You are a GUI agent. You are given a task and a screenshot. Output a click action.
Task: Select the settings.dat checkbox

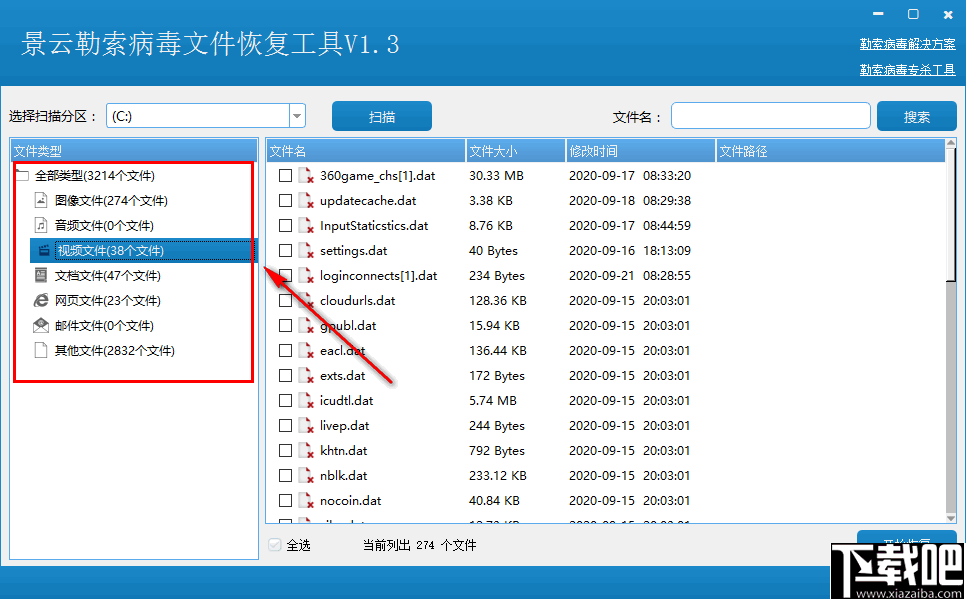coord(285,250)
